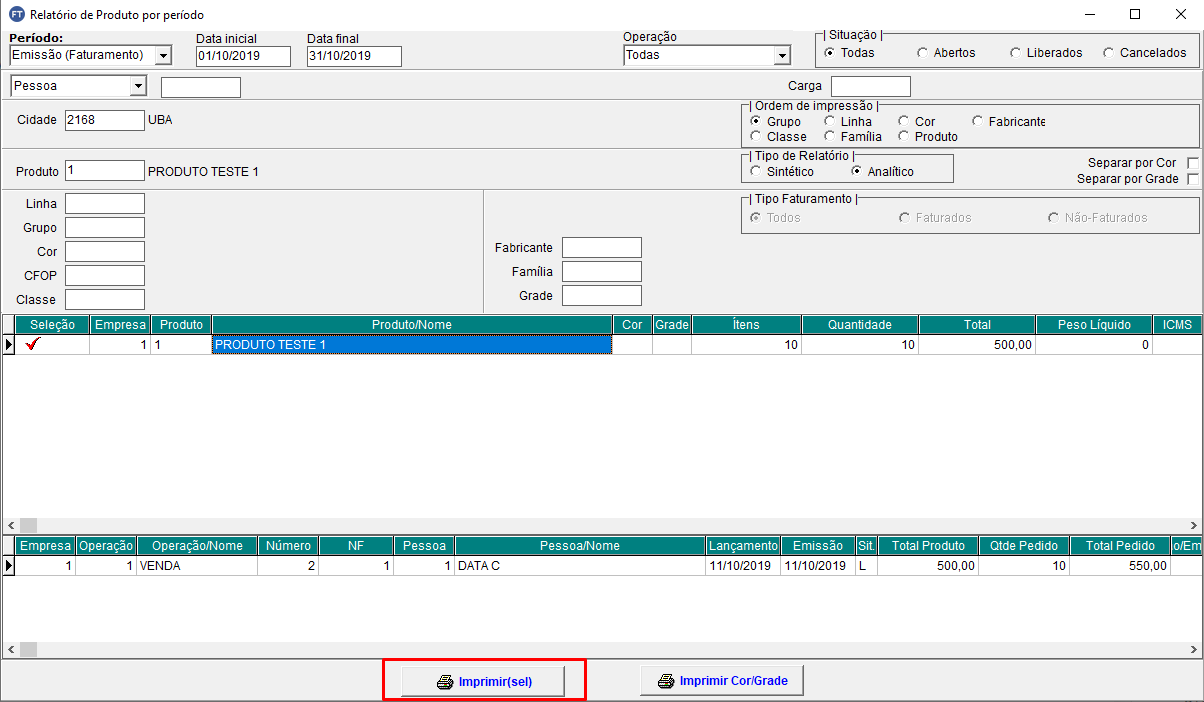Click the Pessoa/Nome column header
This screenshot has height=702, width=1204.
click(579, 545)
